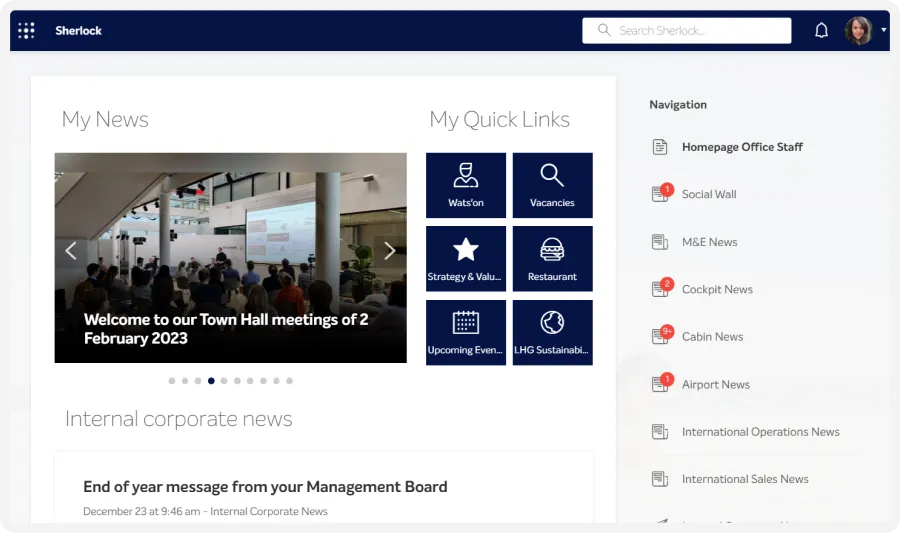Open the Strategy & Values star tile
Screen dimensions: 900x533
pyautogui.click(x=466, y=259)
